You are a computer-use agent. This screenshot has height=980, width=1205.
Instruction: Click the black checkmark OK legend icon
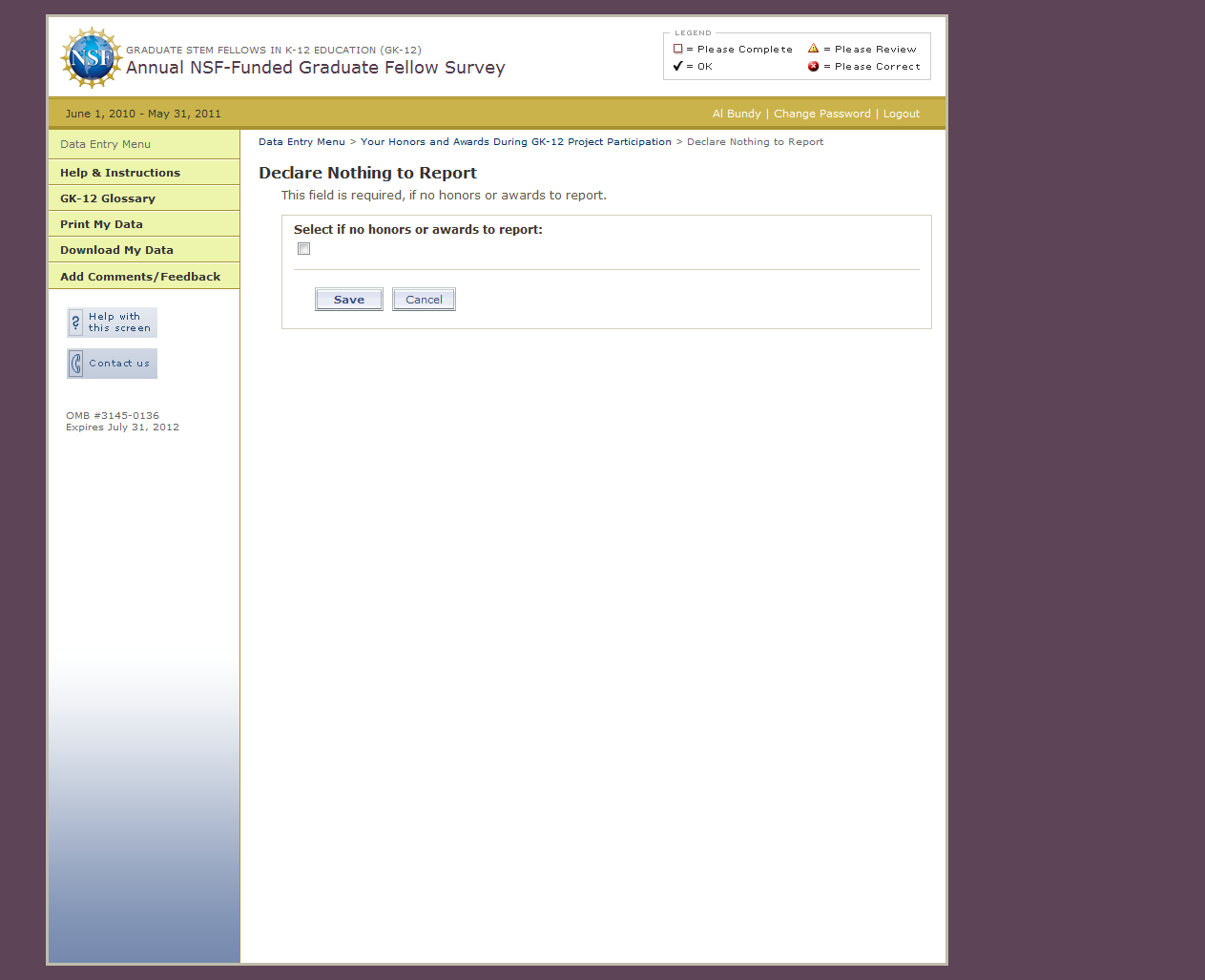(x=677, y=66)
